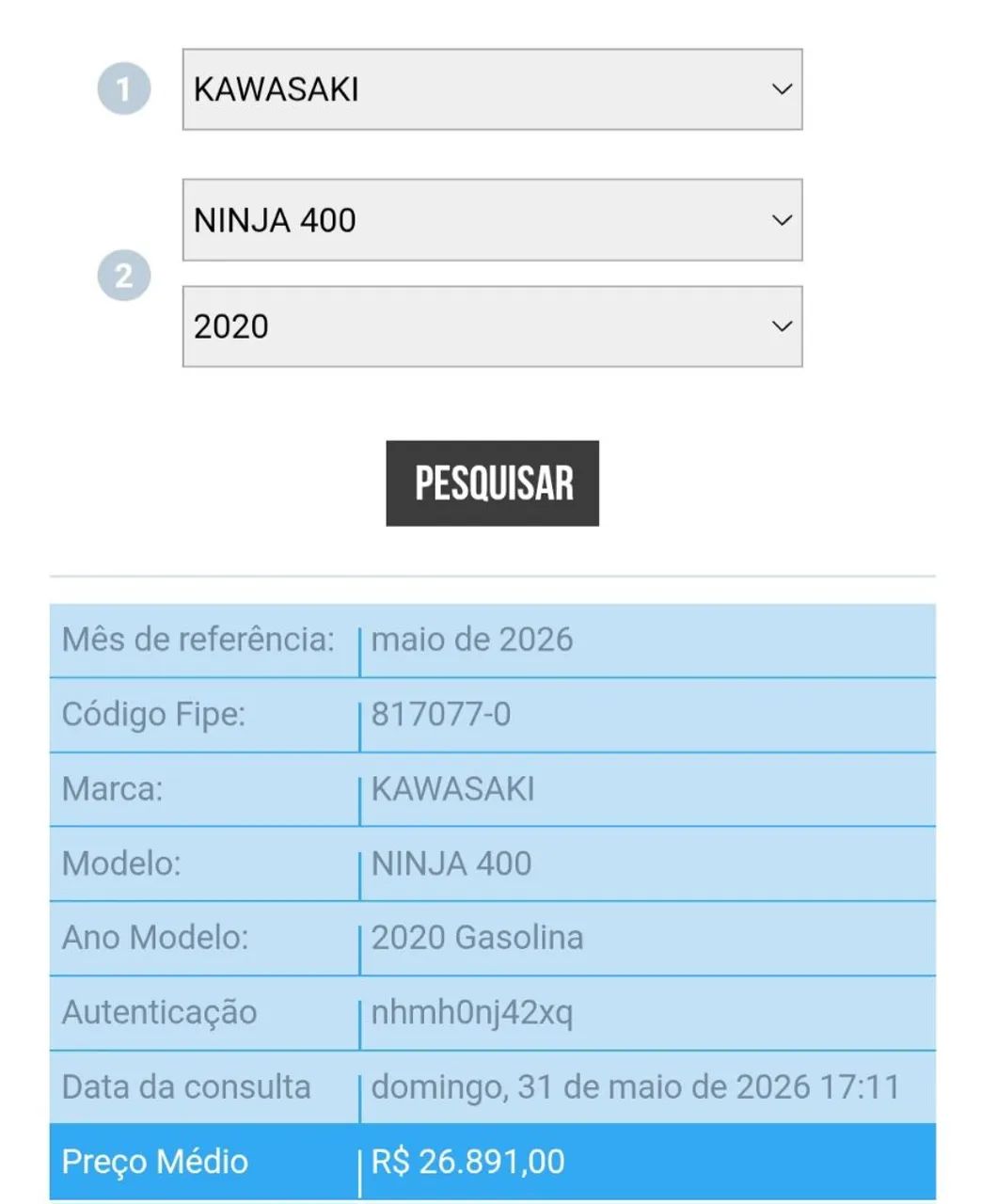The image size is (997, 1204).
Task: Click the Código Fipe value 817077-0
Action: 441,715
